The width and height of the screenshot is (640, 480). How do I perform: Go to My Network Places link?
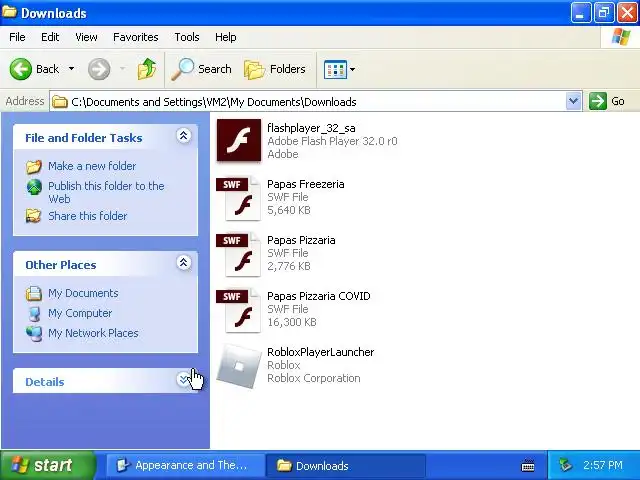pos(93,333)
